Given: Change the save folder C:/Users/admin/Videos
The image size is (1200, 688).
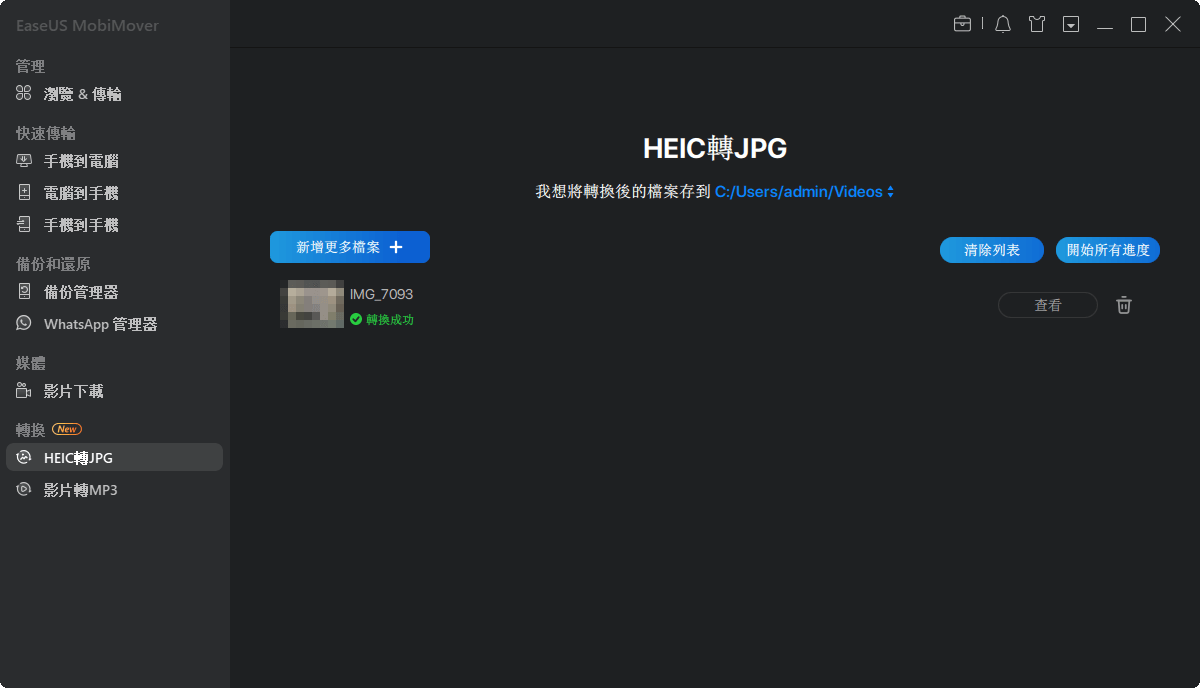Looking at the screenshot, I should click(800, 191).
